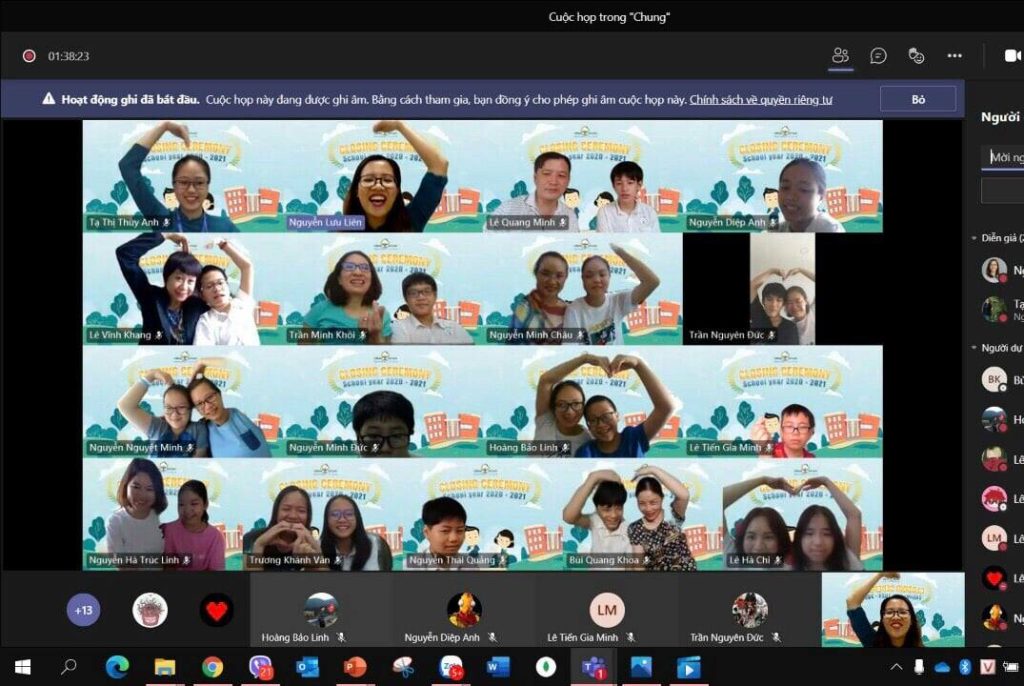Expand the system tray hidden icons chevron
1024x686 pixels.
[896, 667]
